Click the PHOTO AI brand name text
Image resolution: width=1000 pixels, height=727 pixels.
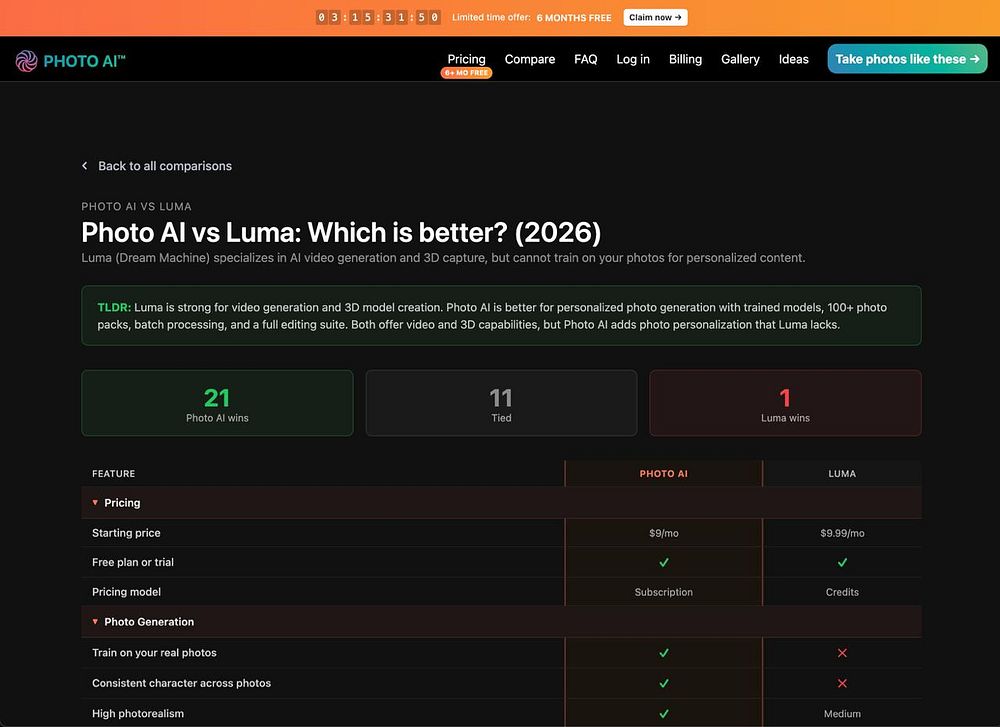(84, 61)
